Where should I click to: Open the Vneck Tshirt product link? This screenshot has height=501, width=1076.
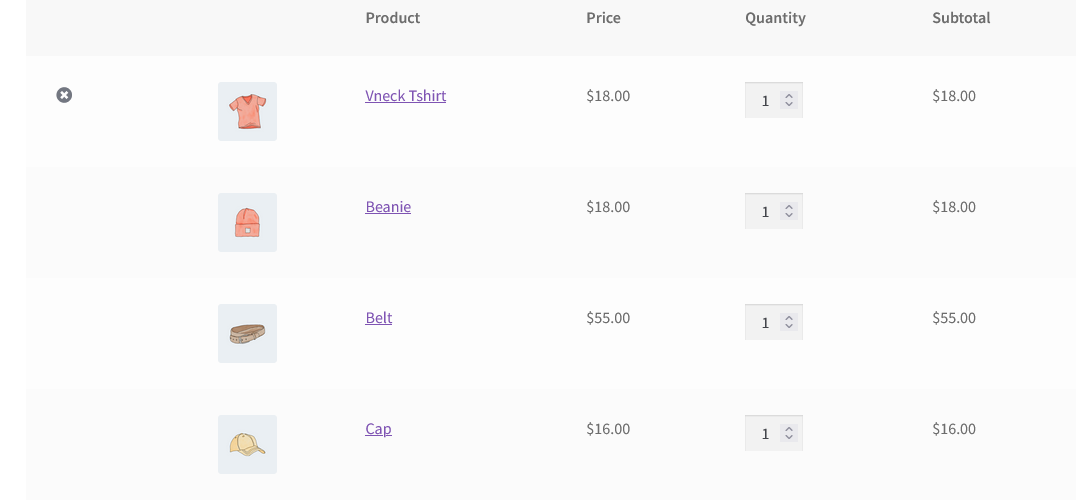406,95
